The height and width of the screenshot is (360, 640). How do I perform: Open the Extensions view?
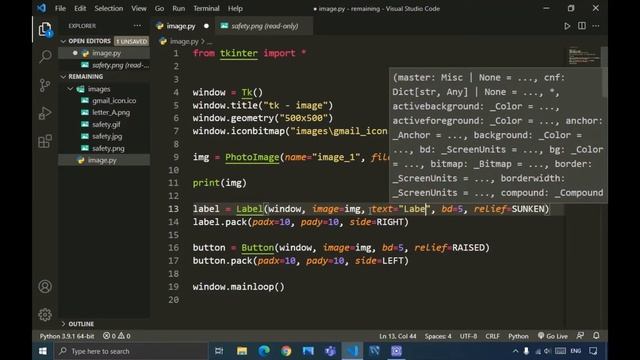(45, 141)
